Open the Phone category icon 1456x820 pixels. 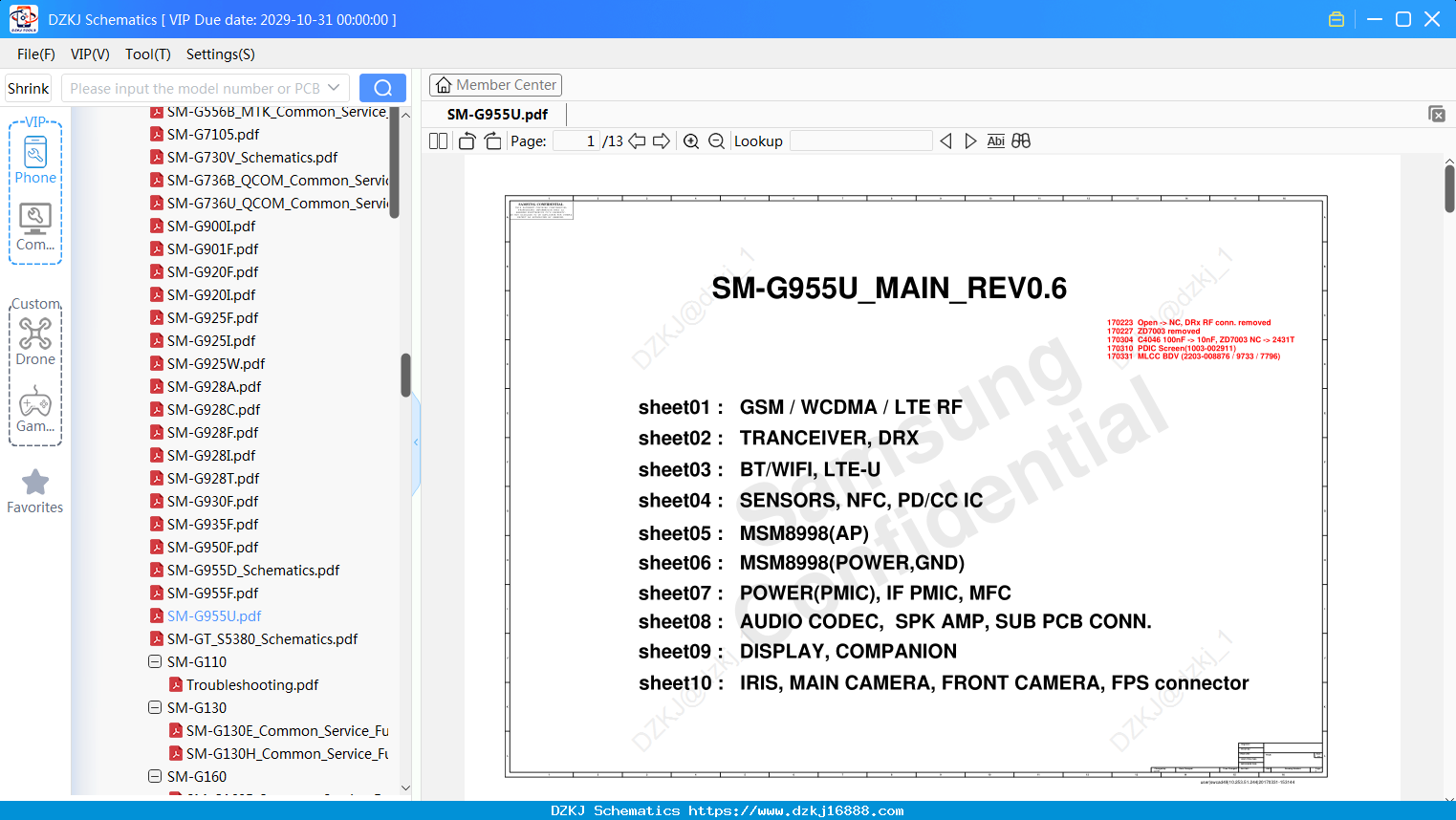pyautogui.click(x=35, y=160)
